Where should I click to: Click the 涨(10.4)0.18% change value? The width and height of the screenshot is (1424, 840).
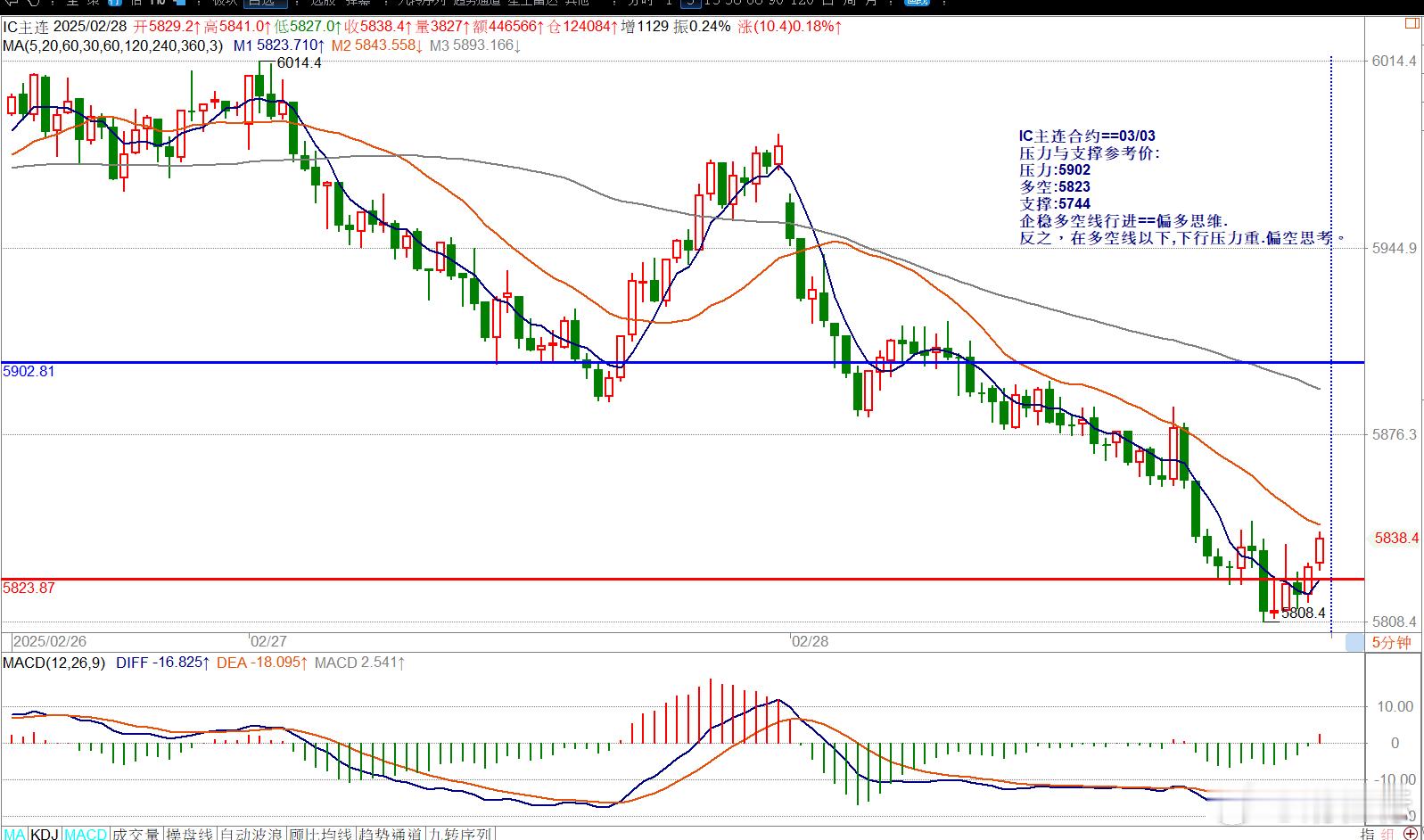(x=790, y=27)
